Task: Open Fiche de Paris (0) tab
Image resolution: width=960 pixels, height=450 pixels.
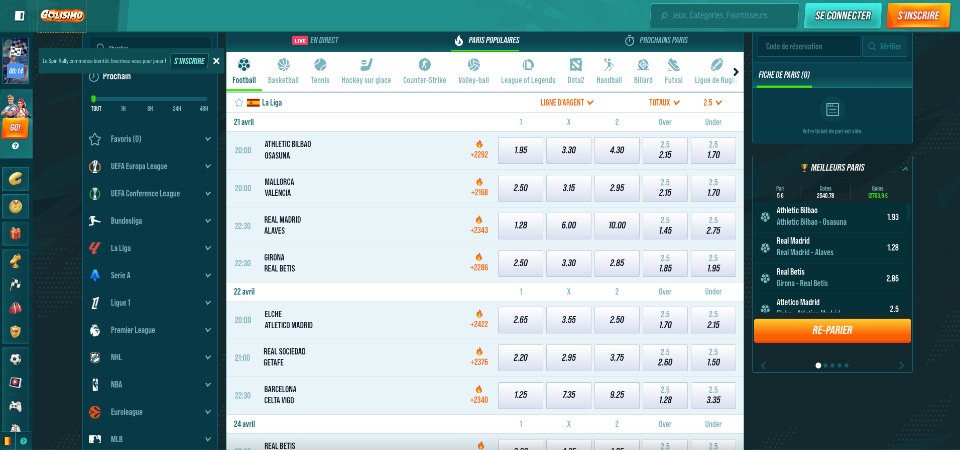Action: click(x=784, y=75)
